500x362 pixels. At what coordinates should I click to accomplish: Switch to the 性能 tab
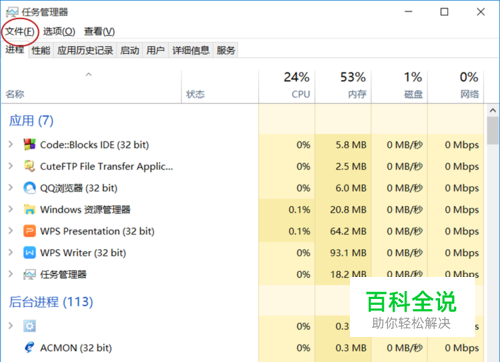(x=41, y=50)
